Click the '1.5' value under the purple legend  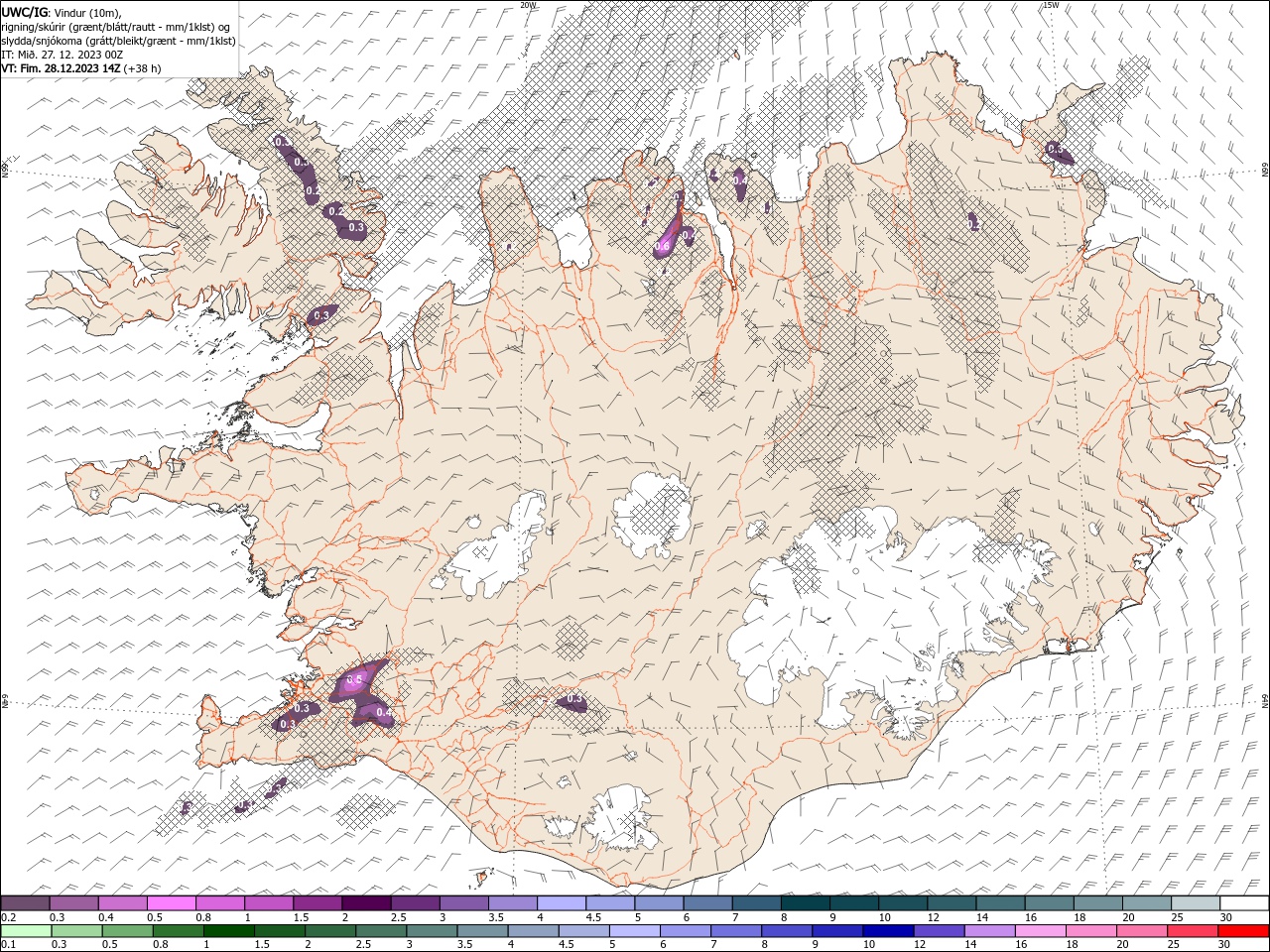point(301,917)
